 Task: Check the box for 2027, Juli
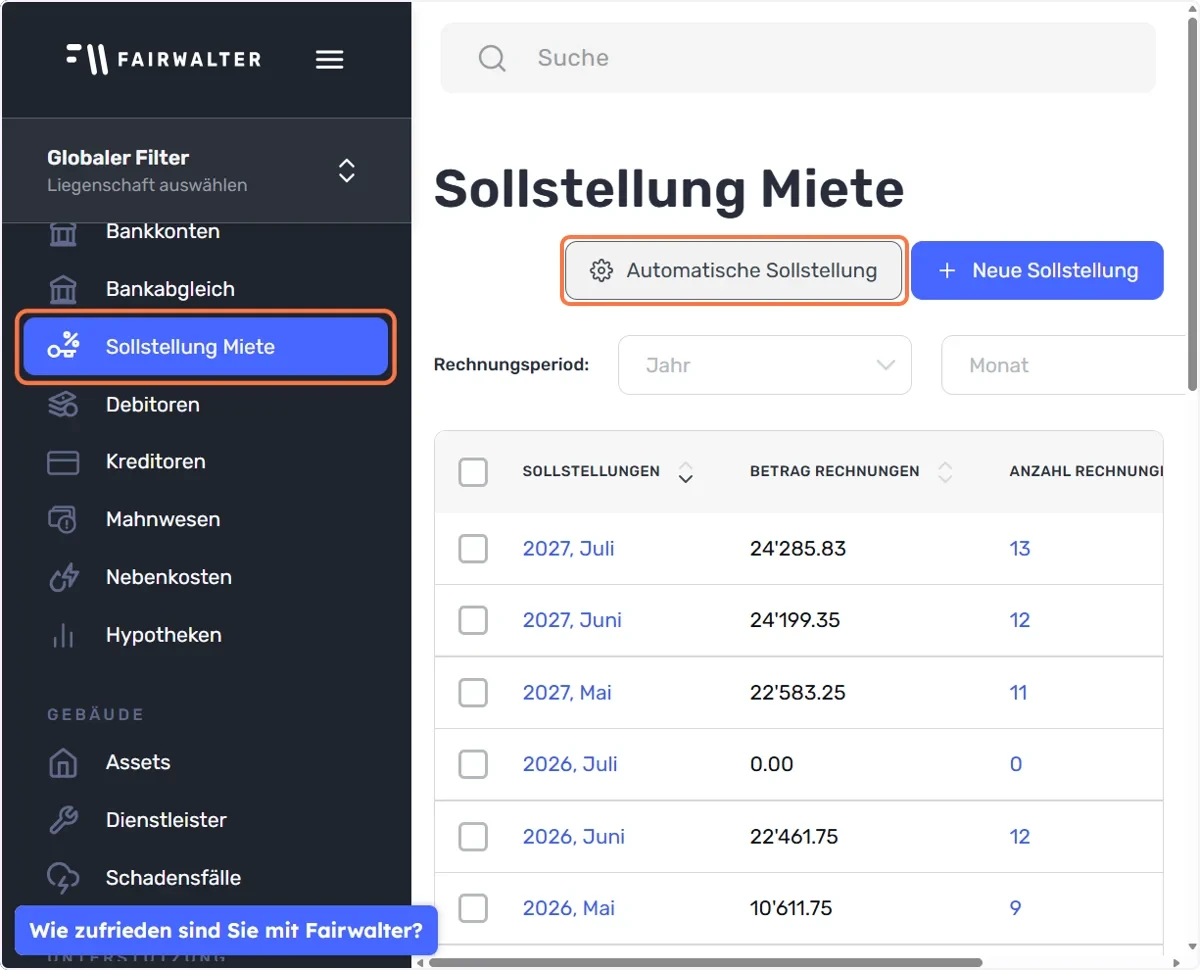tap(473, 549)
